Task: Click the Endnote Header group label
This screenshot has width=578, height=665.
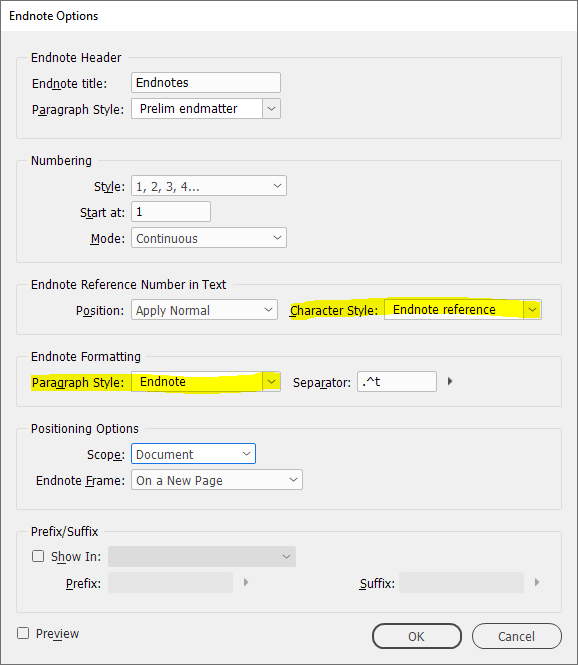Action: pyautogui.click(x=76, y=58)
